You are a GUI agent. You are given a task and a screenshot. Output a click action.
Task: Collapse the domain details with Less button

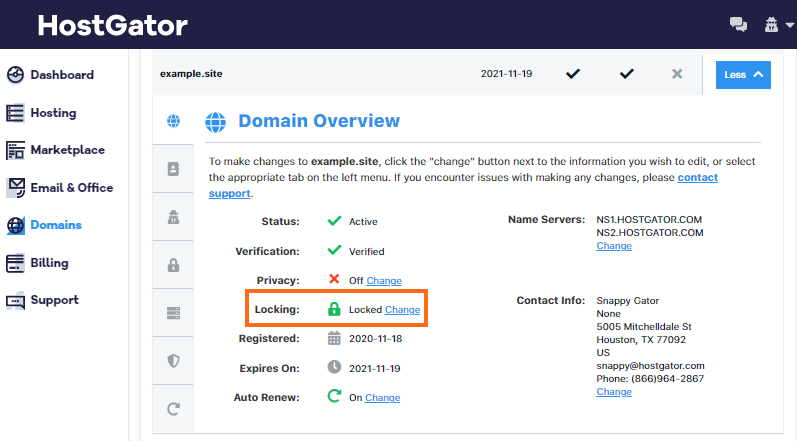tap(743, 75)
